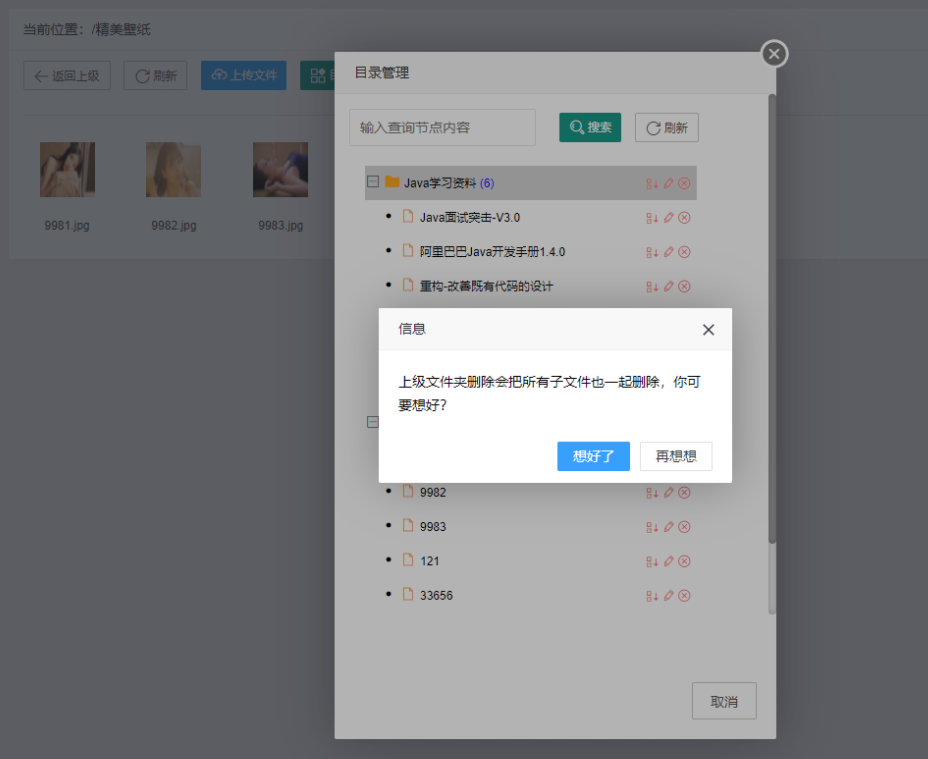Confirm deletion with 想好了 button

593,456
